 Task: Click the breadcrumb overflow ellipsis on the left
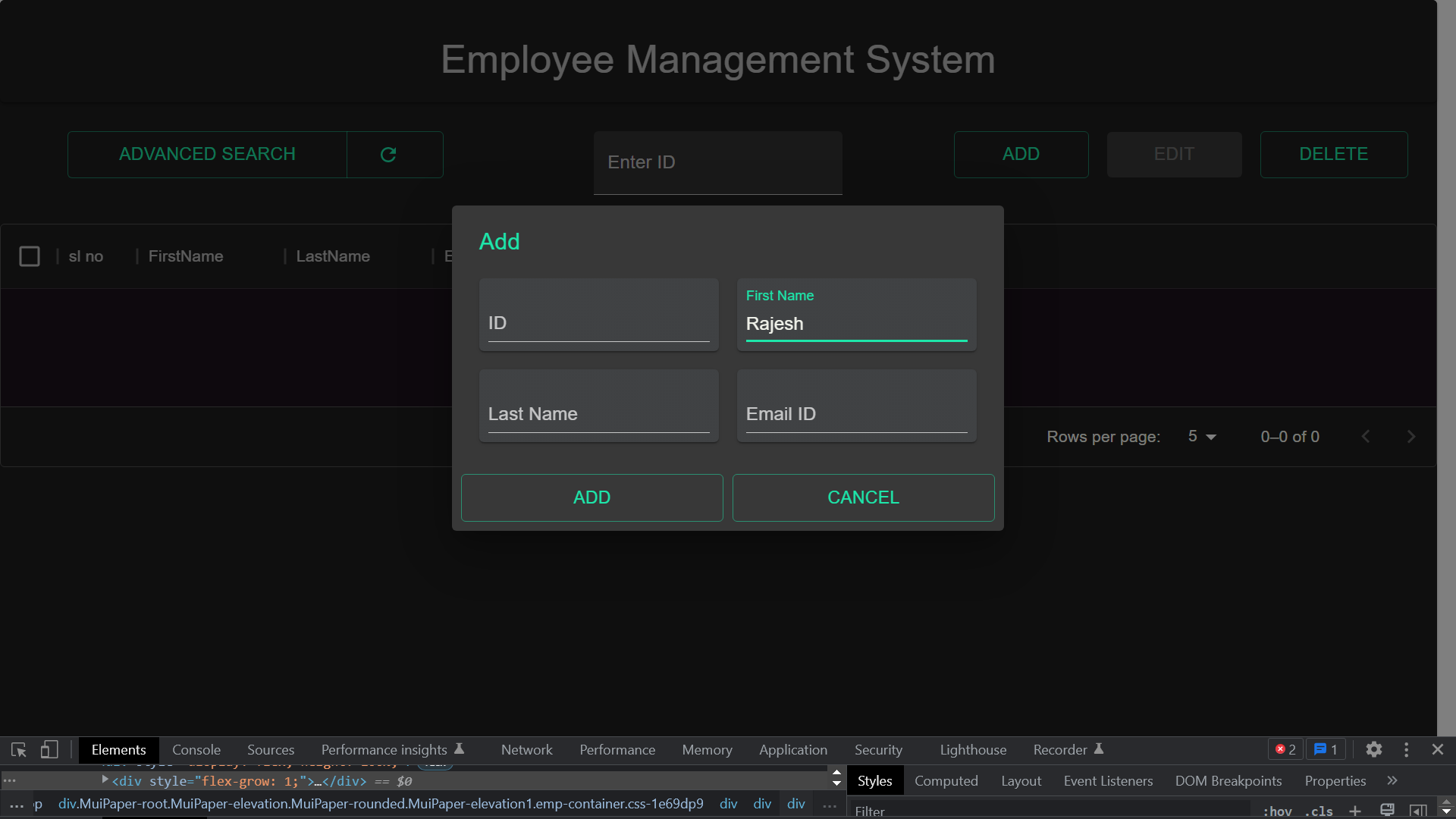[17, 805]
